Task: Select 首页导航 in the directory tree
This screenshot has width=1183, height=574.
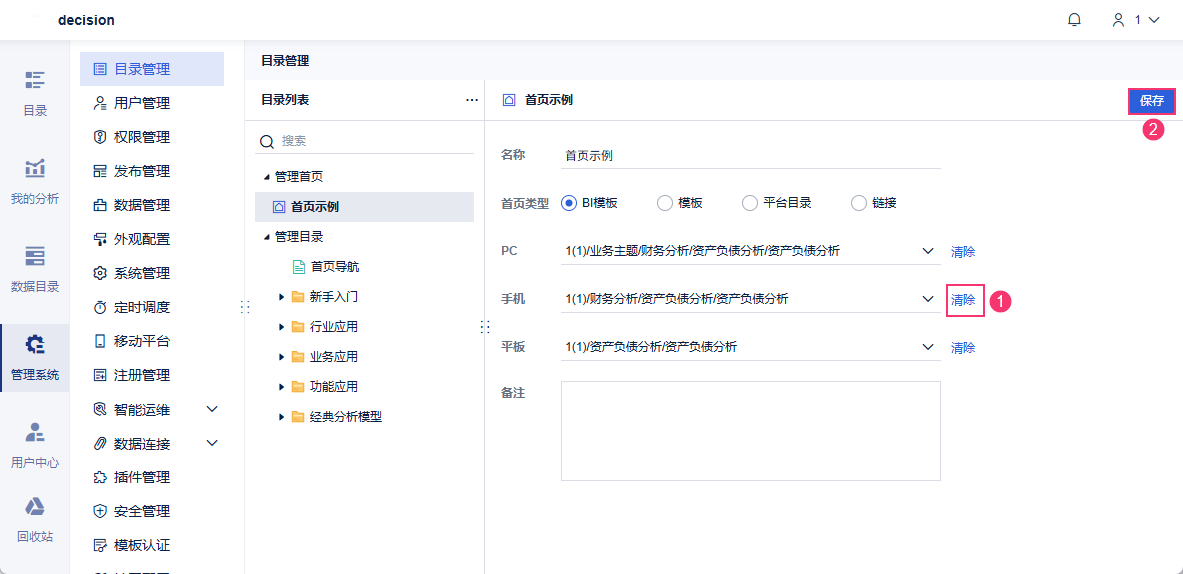Action: 334,267
